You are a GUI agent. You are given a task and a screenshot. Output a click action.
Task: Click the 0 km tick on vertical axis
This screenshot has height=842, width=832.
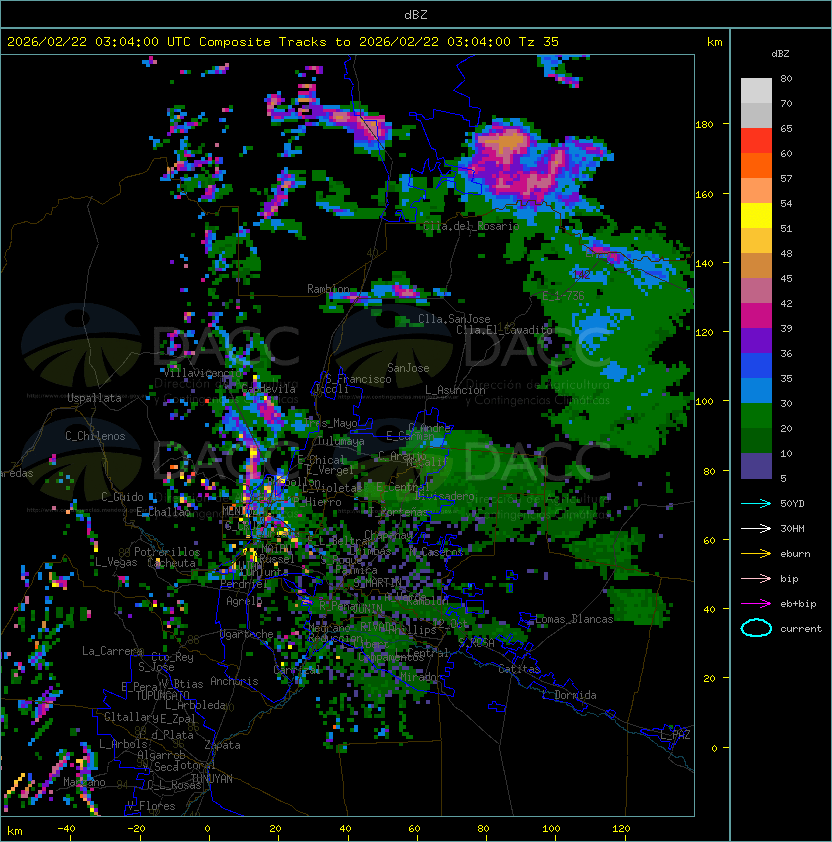point(714,748)
